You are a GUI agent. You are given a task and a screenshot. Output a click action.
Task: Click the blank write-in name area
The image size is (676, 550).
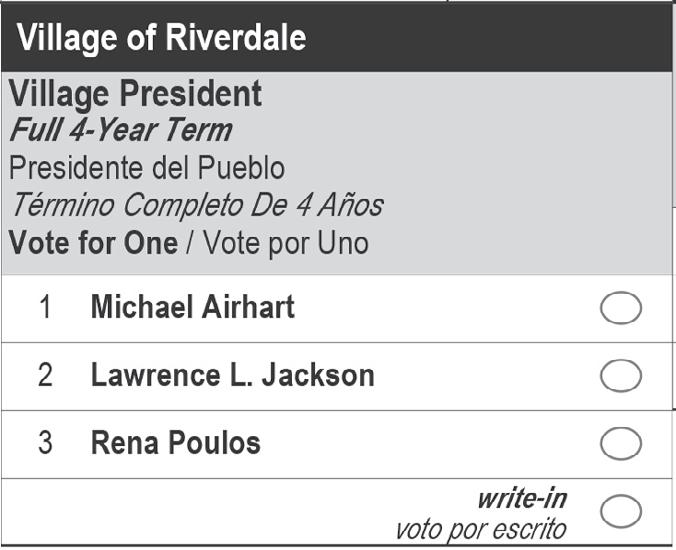(200, 512)
